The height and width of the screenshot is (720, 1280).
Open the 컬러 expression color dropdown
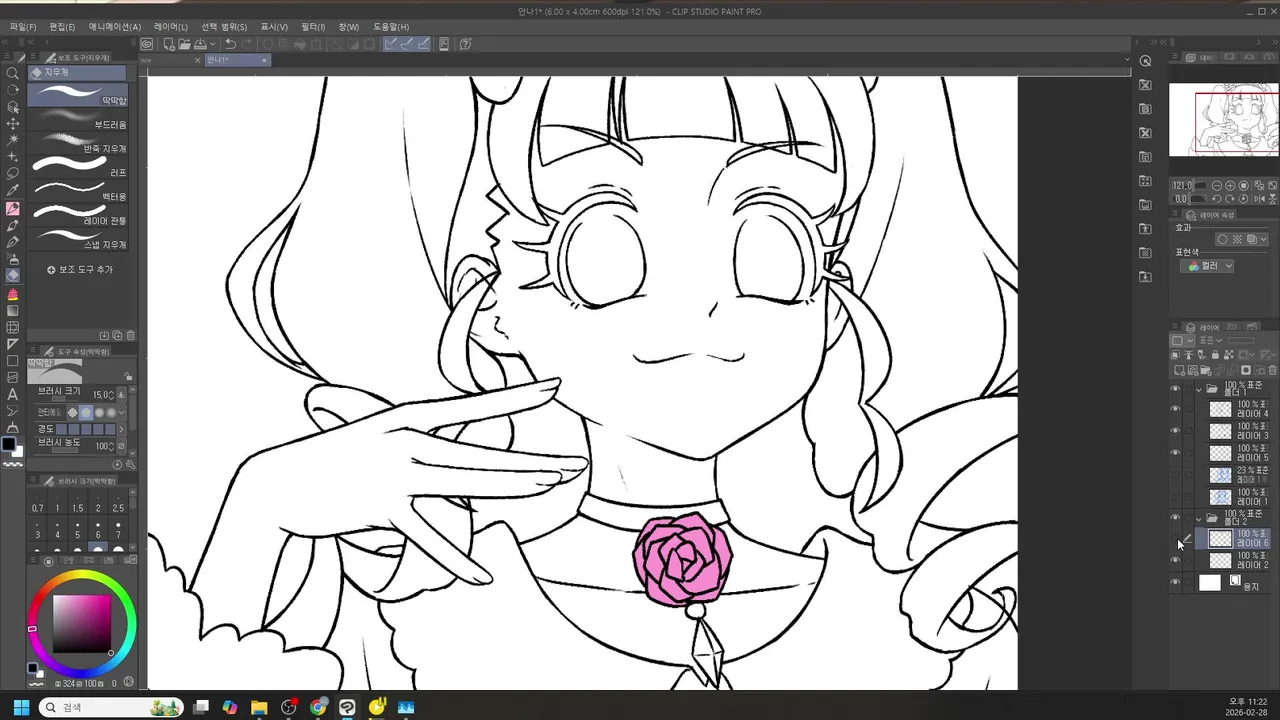point(1208,266)
